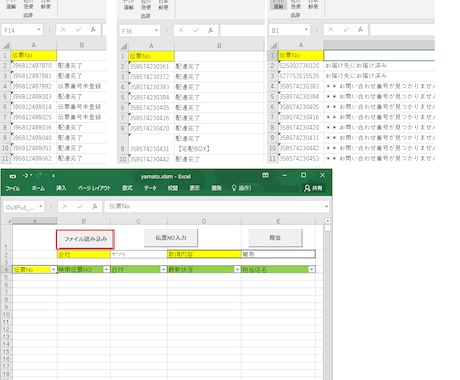Select yellow 伝票No cell in the B1 window
This screenshot has width=460, height=380.
(x=301, y=55)
